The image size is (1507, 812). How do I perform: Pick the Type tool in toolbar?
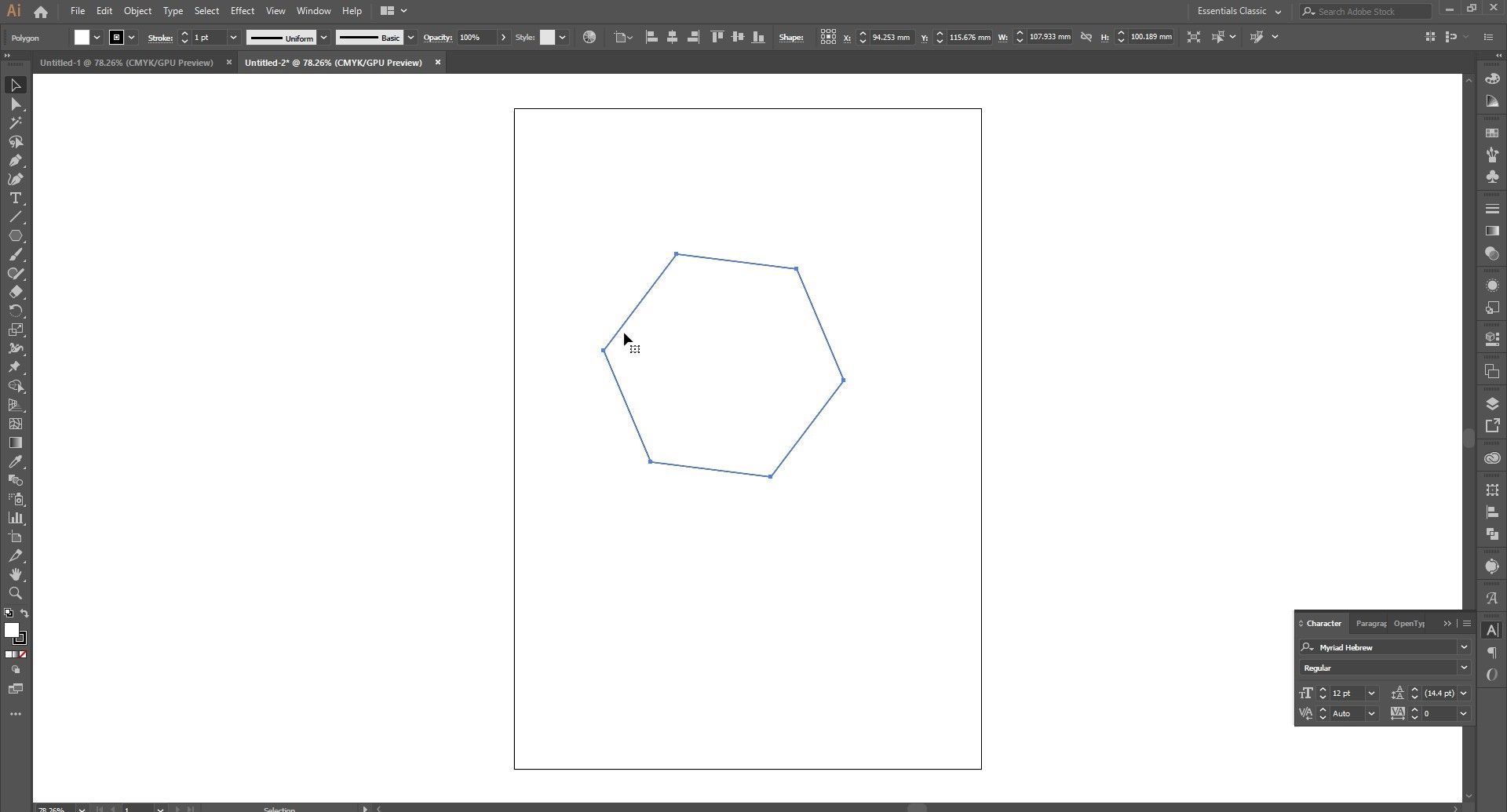tap(15, 198)
